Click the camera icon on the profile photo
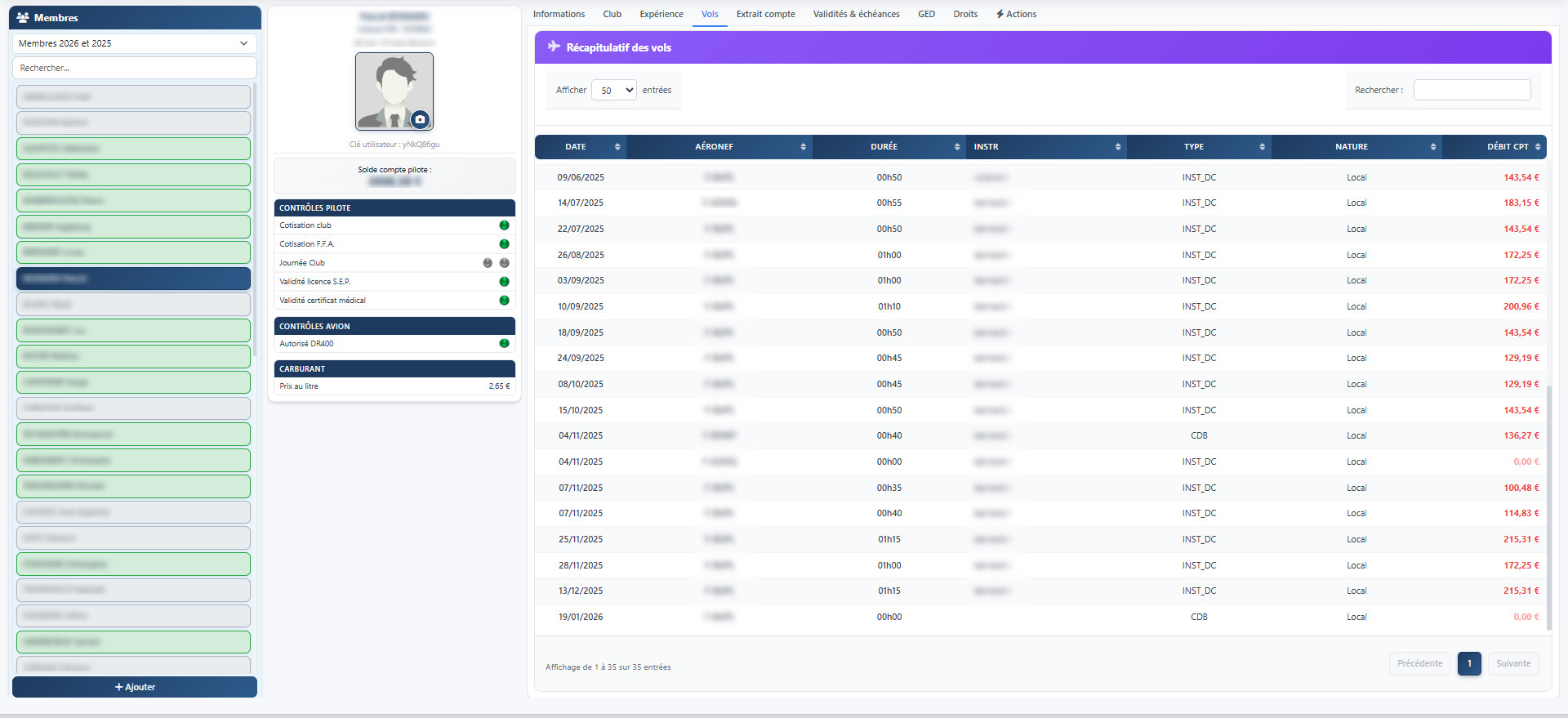 click(420, 119)
